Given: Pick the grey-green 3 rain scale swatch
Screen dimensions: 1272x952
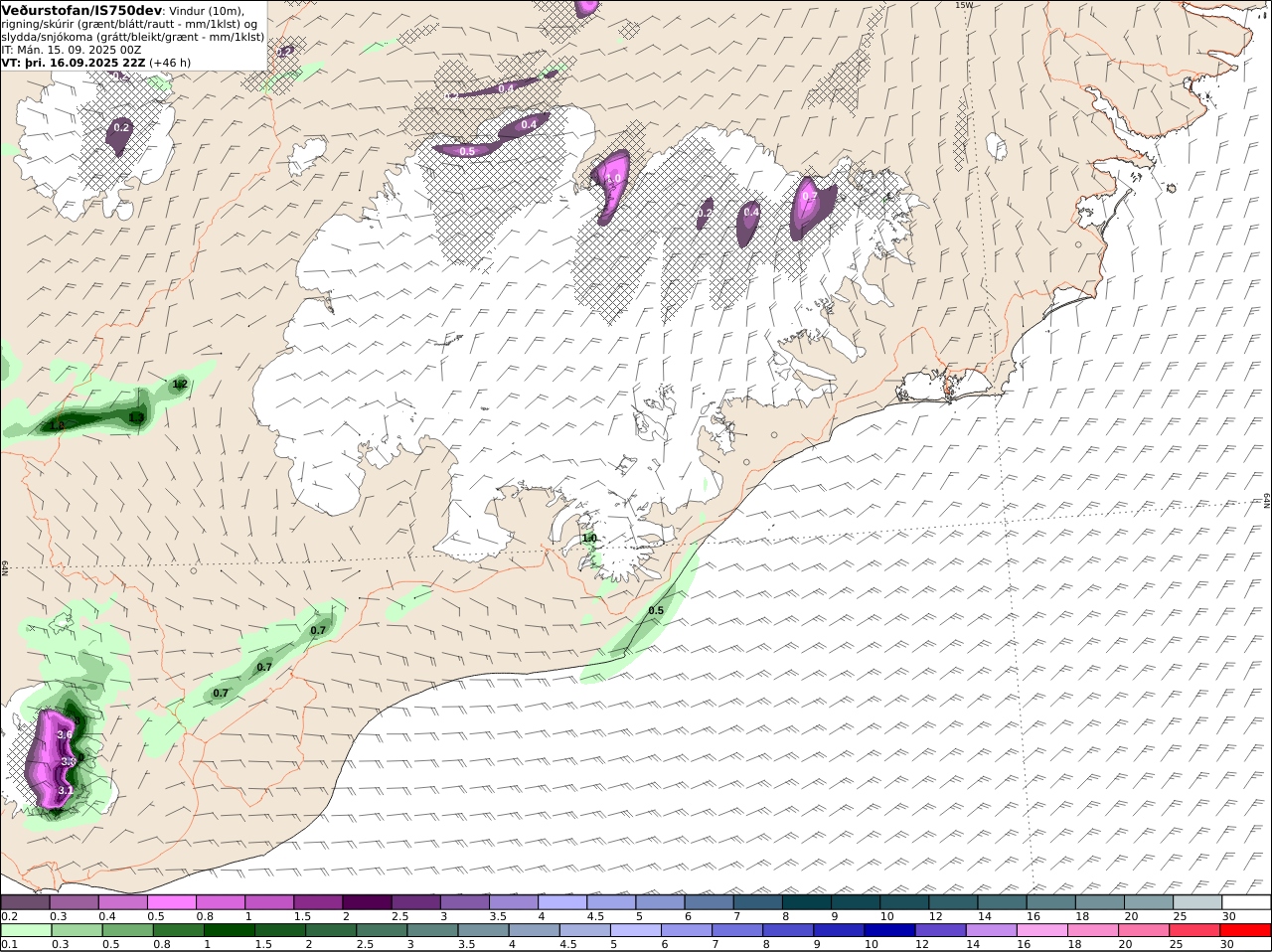Looking at the screenshot, I should coord(432,930).
